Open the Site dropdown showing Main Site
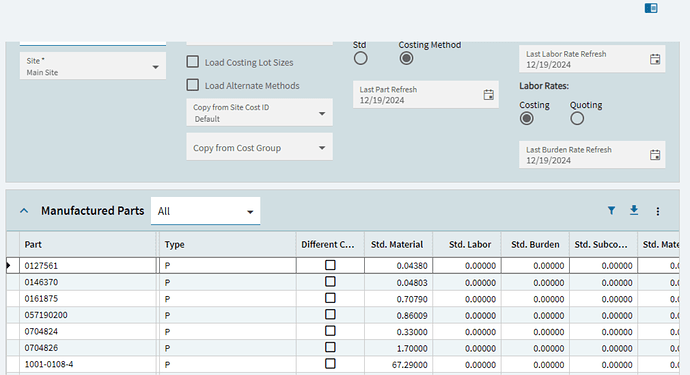The height and width of the screenshot is (375, 690). coord(93,66)
